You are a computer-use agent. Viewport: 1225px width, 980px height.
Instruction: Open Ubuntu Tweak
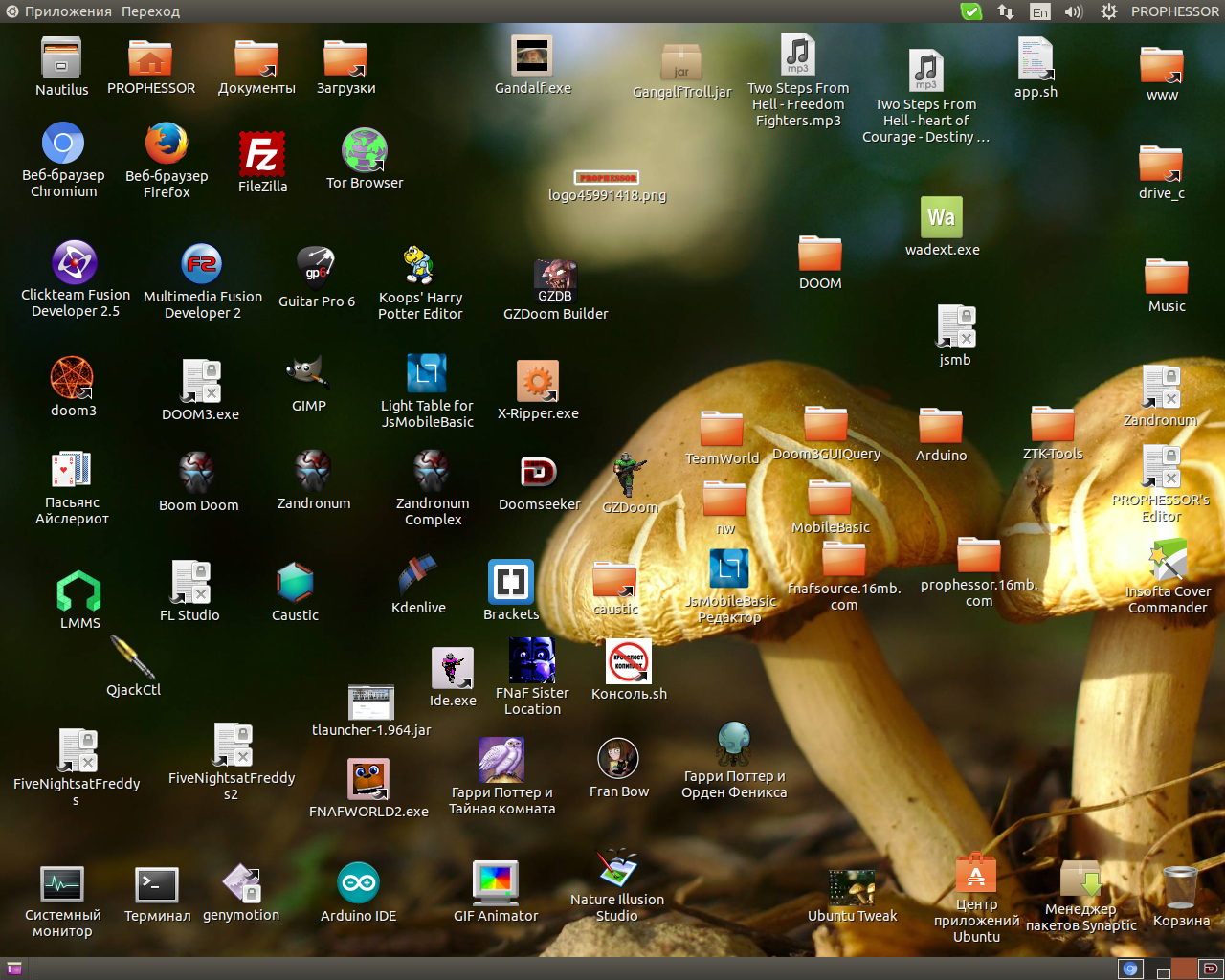(852, 887)
